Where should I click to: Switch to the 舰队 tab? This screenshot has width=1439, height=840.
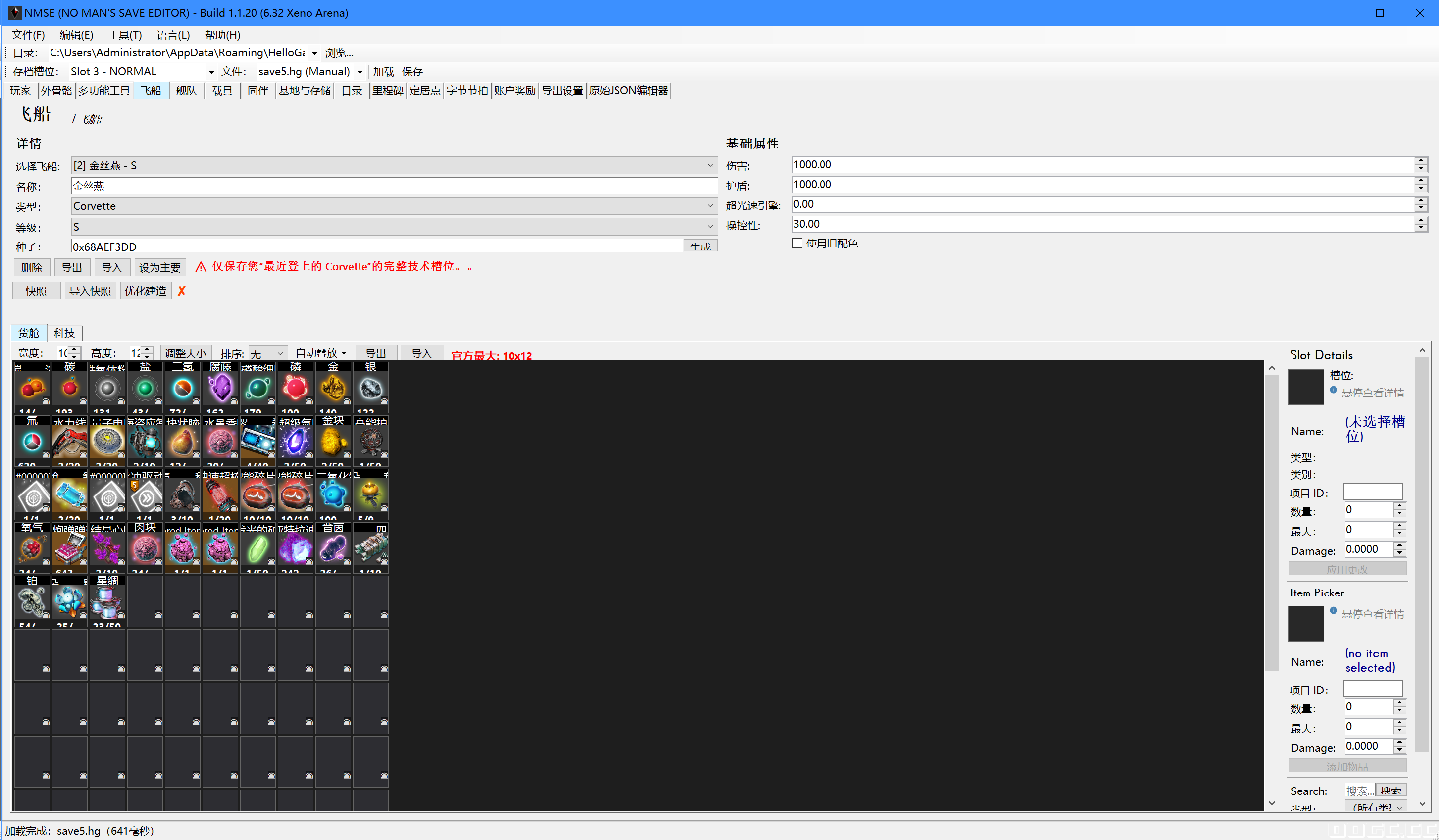click(186, 90)
